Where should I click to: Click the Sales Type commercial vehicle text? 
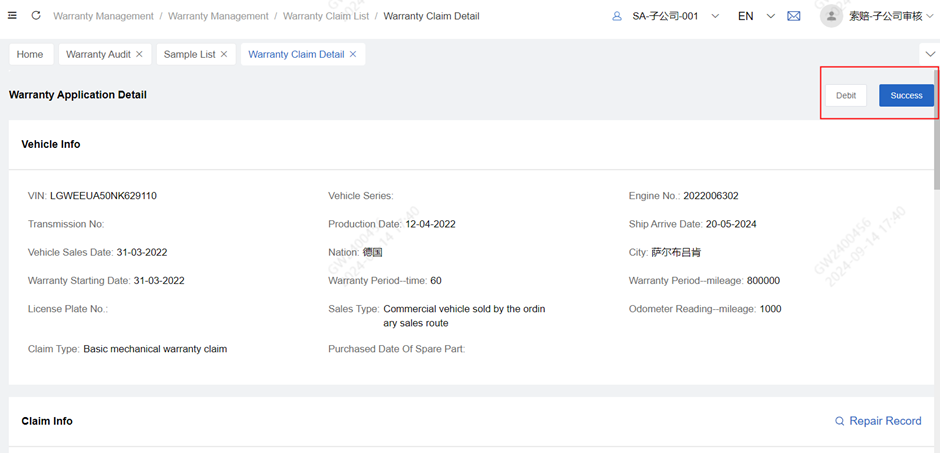pyautogui.click(x=464, y=316)
